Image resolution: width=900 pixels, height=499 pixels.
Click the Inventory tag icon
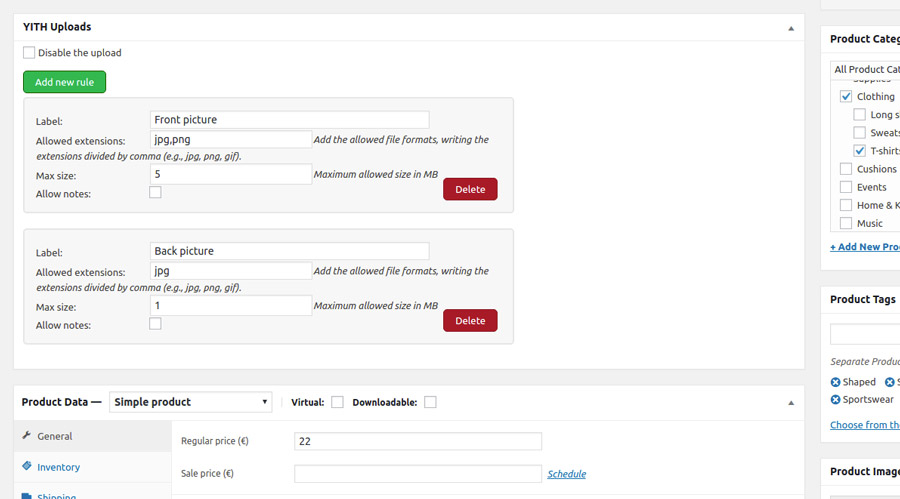click(x=26, y=466)
